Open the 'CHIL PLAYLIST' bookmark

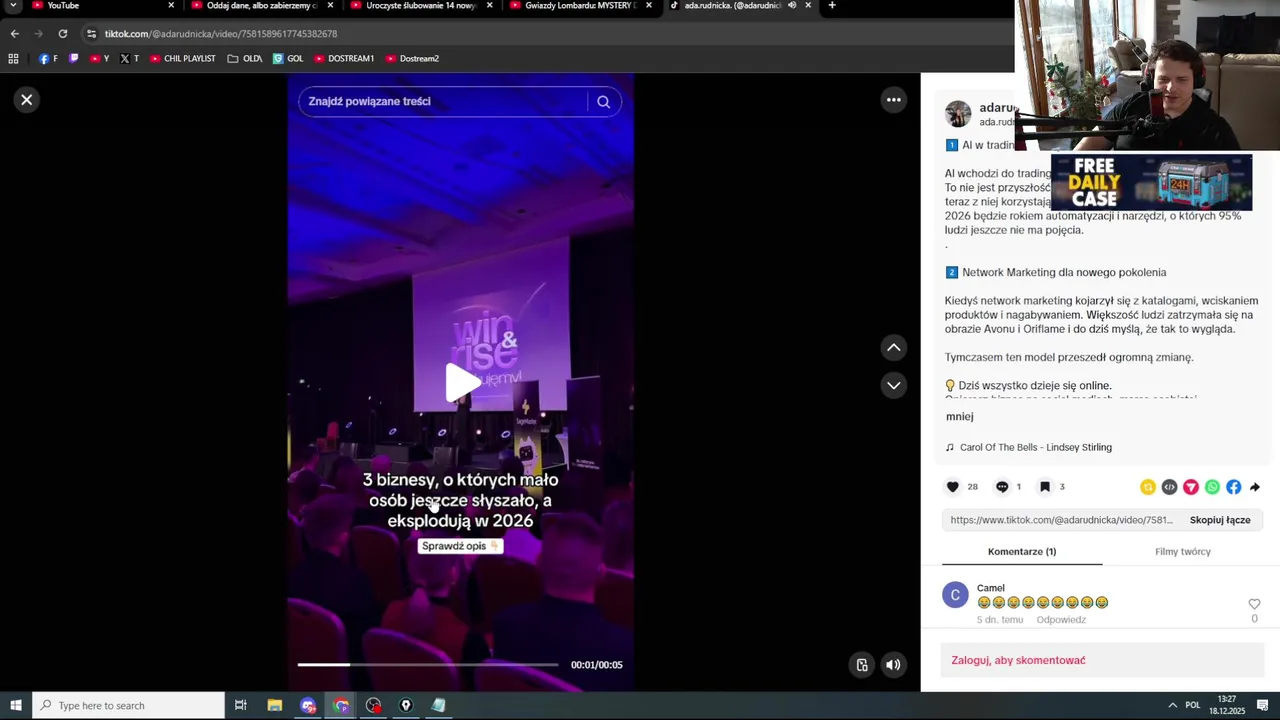click(183, 59)
